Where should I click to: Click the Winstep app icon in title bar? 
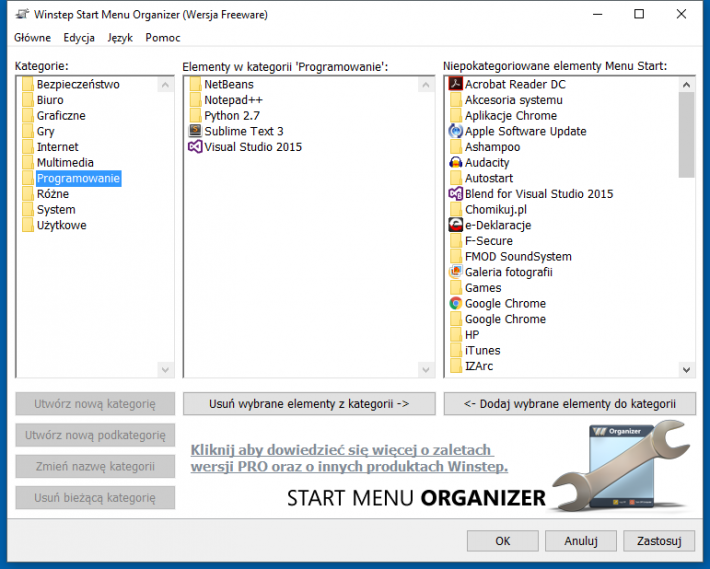click(x=22, y=14)
